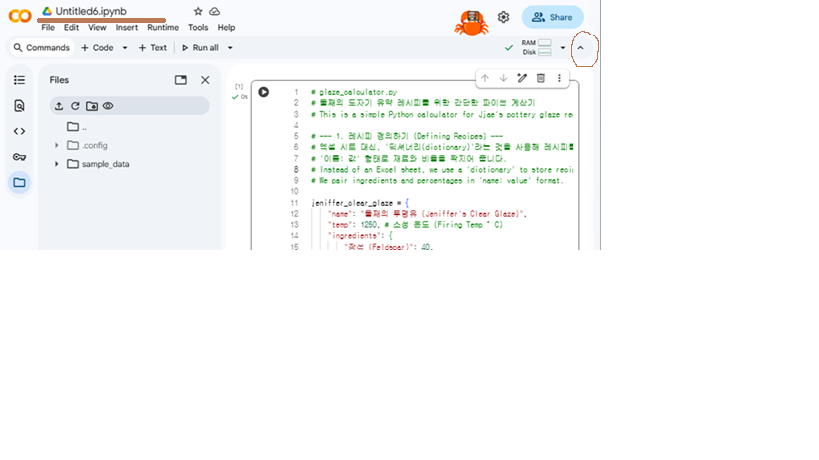Open the Colab logo home link

tap(20, 16)
